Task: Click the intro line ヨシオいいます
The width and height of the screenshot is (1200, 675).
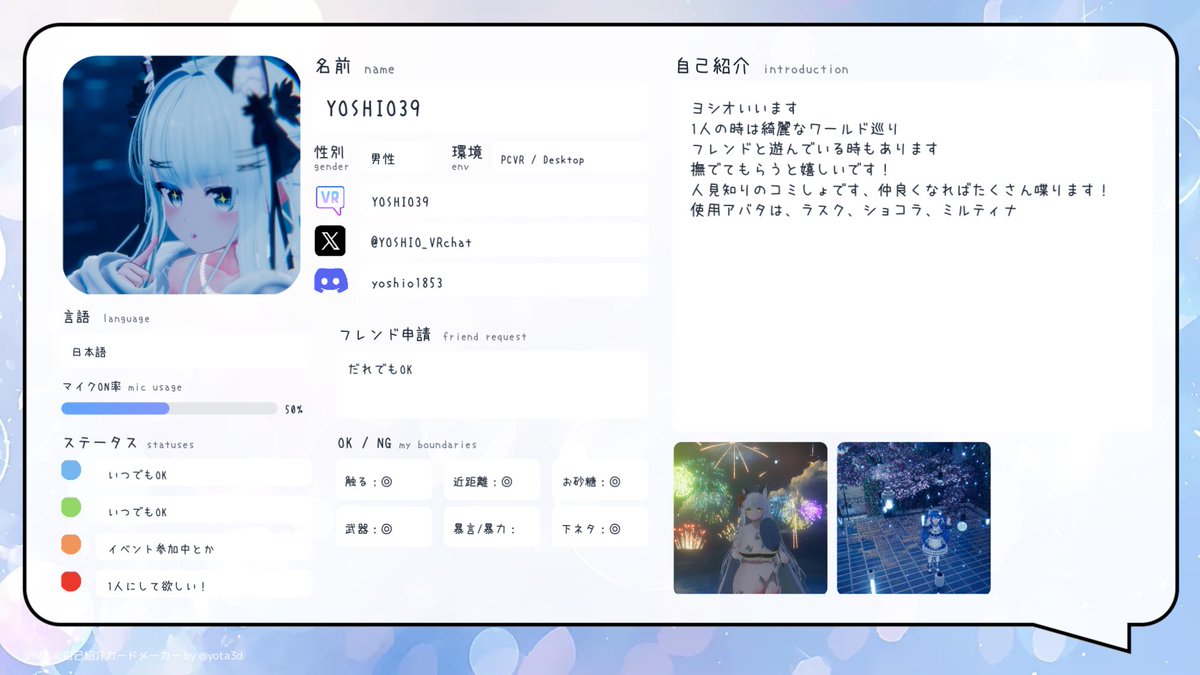Action: (744, 108)
